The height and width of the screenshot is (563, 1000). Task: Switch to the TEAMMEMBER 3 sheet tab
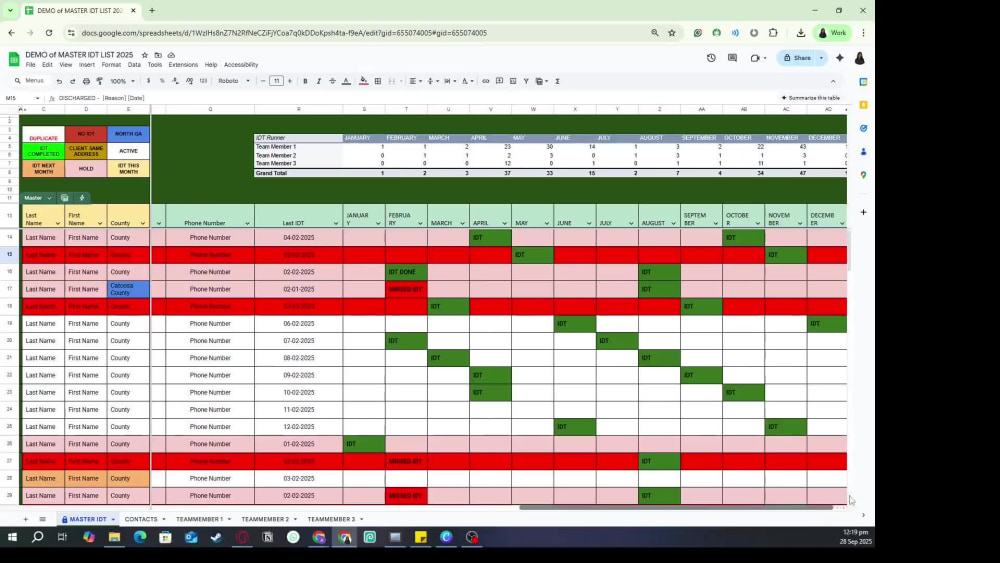click(x=331, y=520)
